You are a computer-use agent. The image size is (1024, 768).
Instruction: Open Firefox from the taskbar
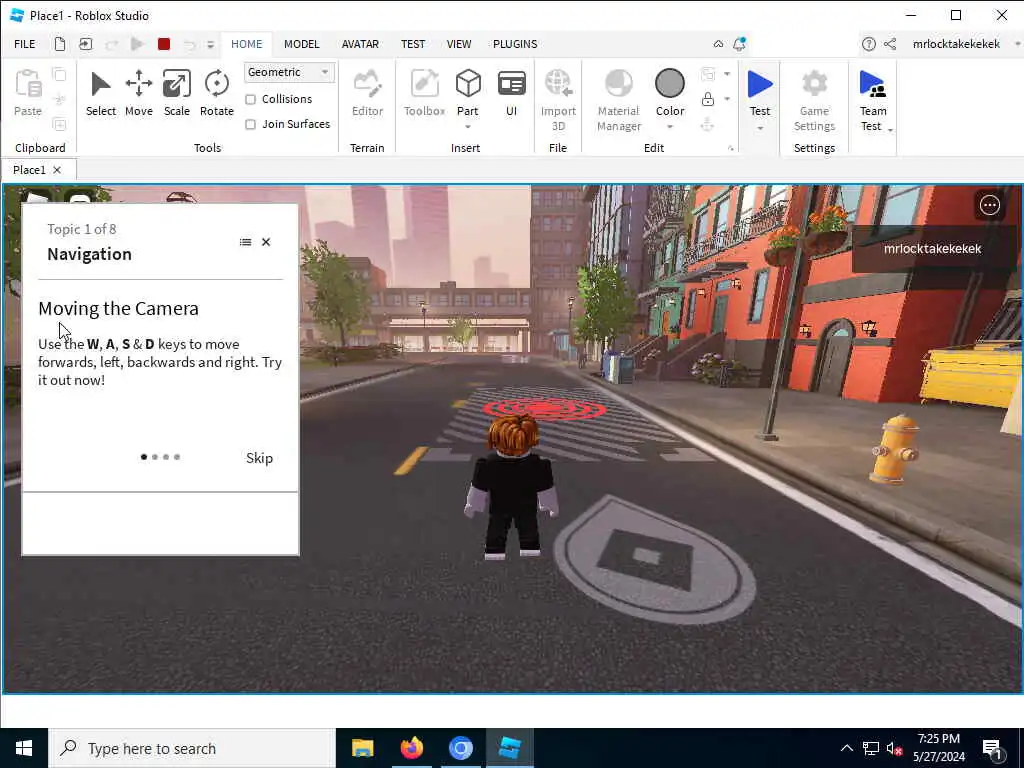[411, 748]
